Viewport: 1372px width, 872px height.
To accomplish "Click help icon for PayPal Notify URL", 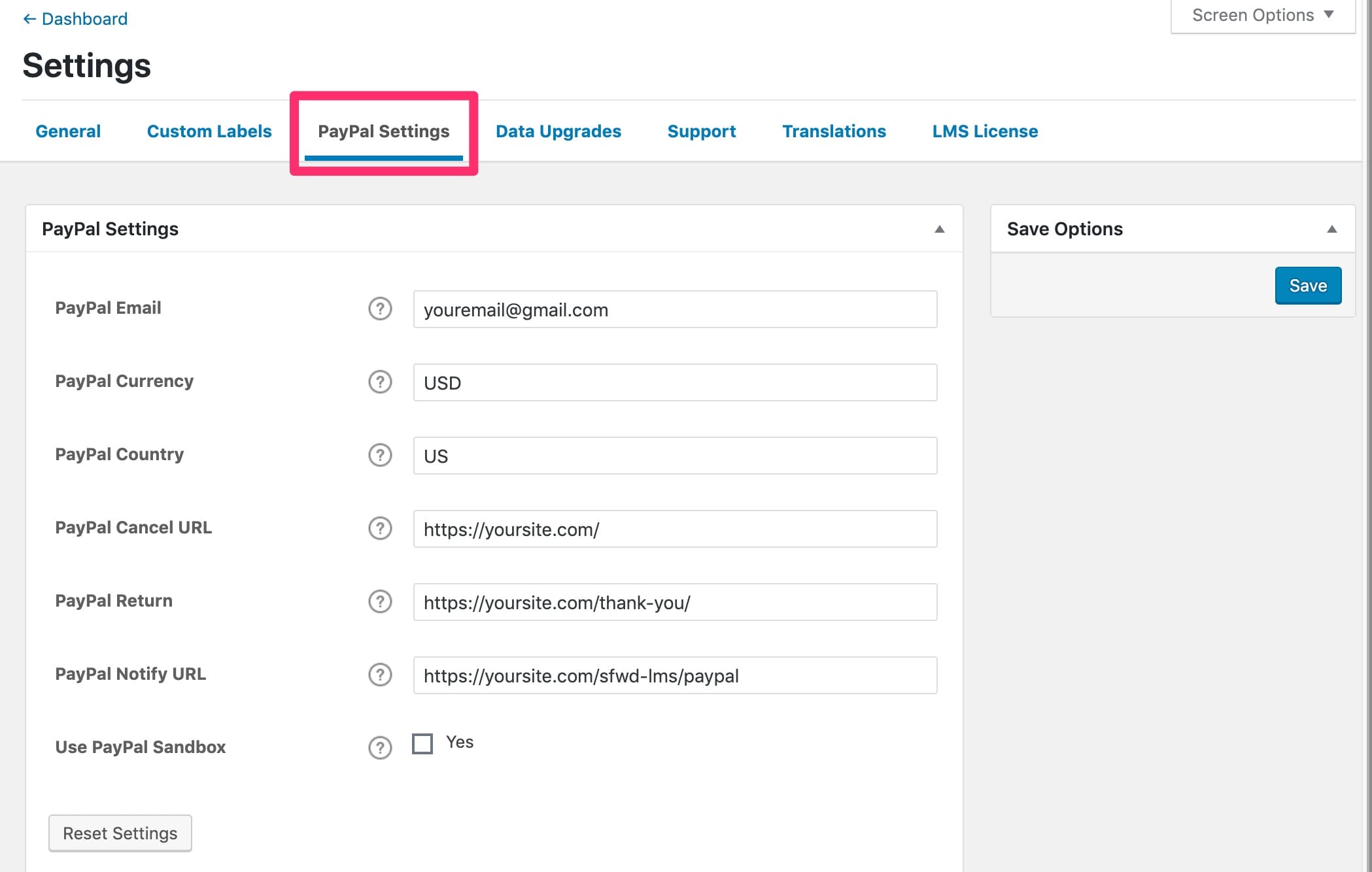I will (x=380, y=675).
